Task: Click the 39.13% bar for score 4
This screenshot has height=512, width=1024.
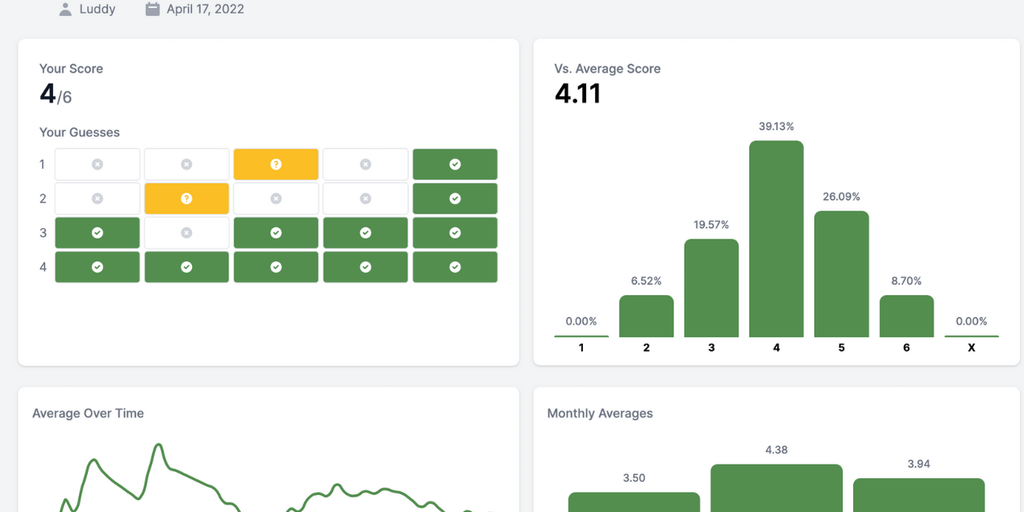Action: click(x=776, y=239)
